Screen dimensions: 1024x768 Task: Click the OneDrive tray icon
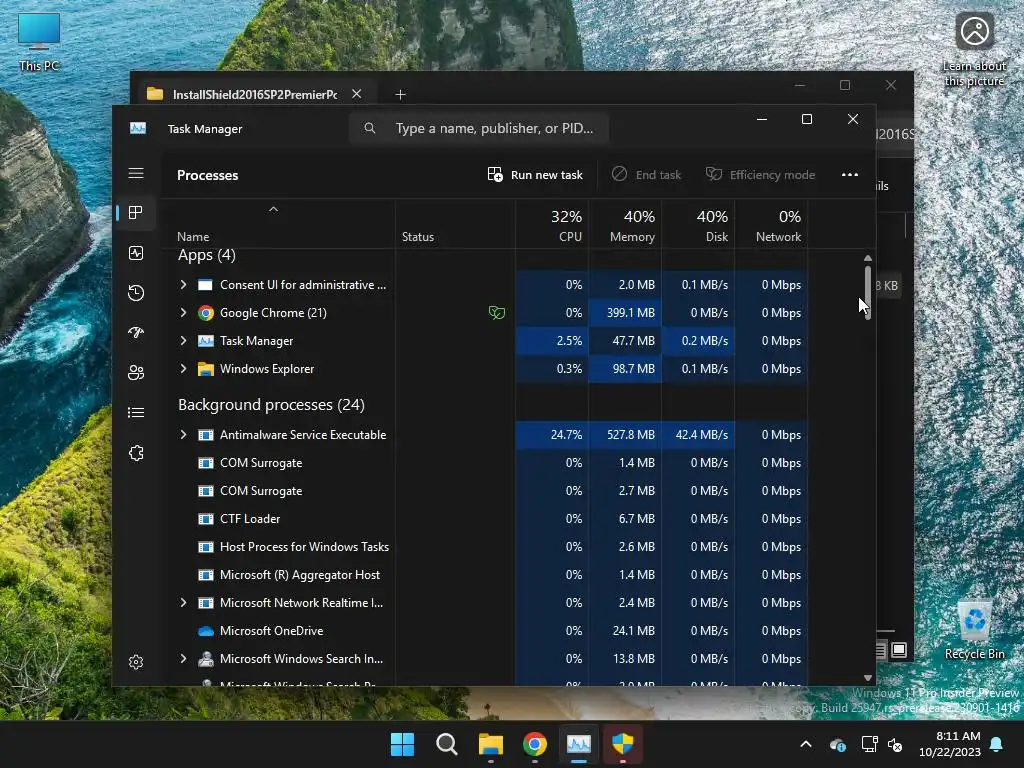pyautogui.click(x=838, y=744)
